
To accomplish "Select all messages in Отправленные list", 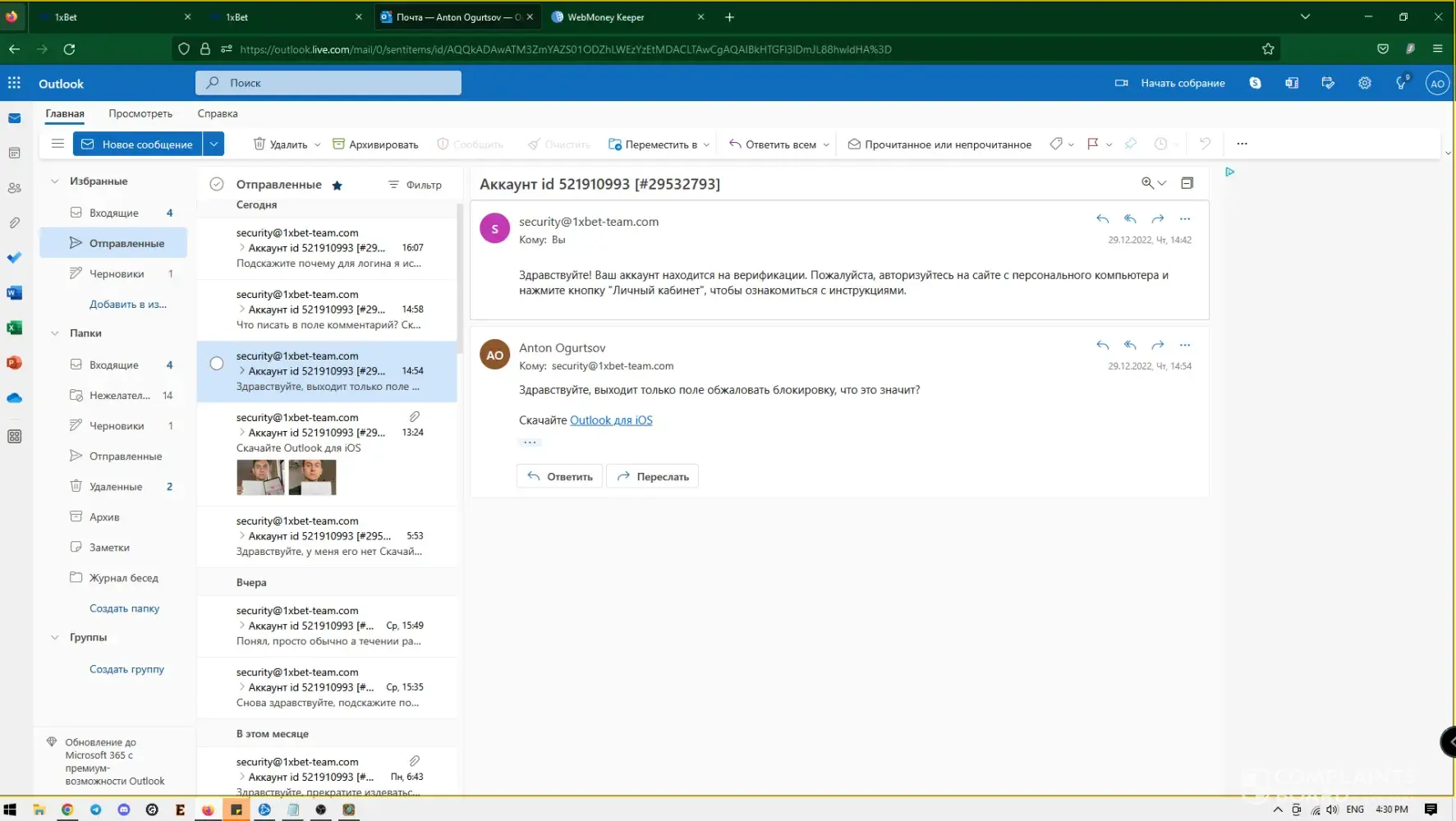I will (217, 185).
